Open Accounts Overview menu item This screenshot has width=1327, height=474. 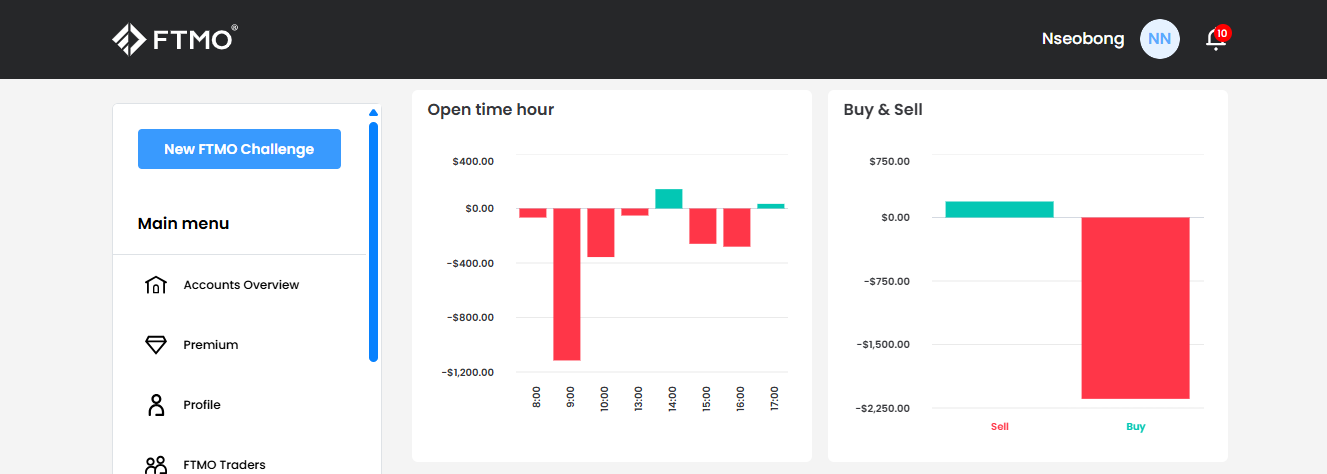240,285
